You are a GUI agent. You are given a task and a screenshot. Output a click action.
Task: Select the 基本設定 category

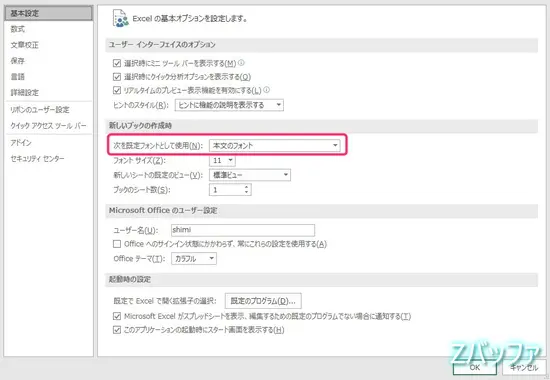[x=48, y=13]
